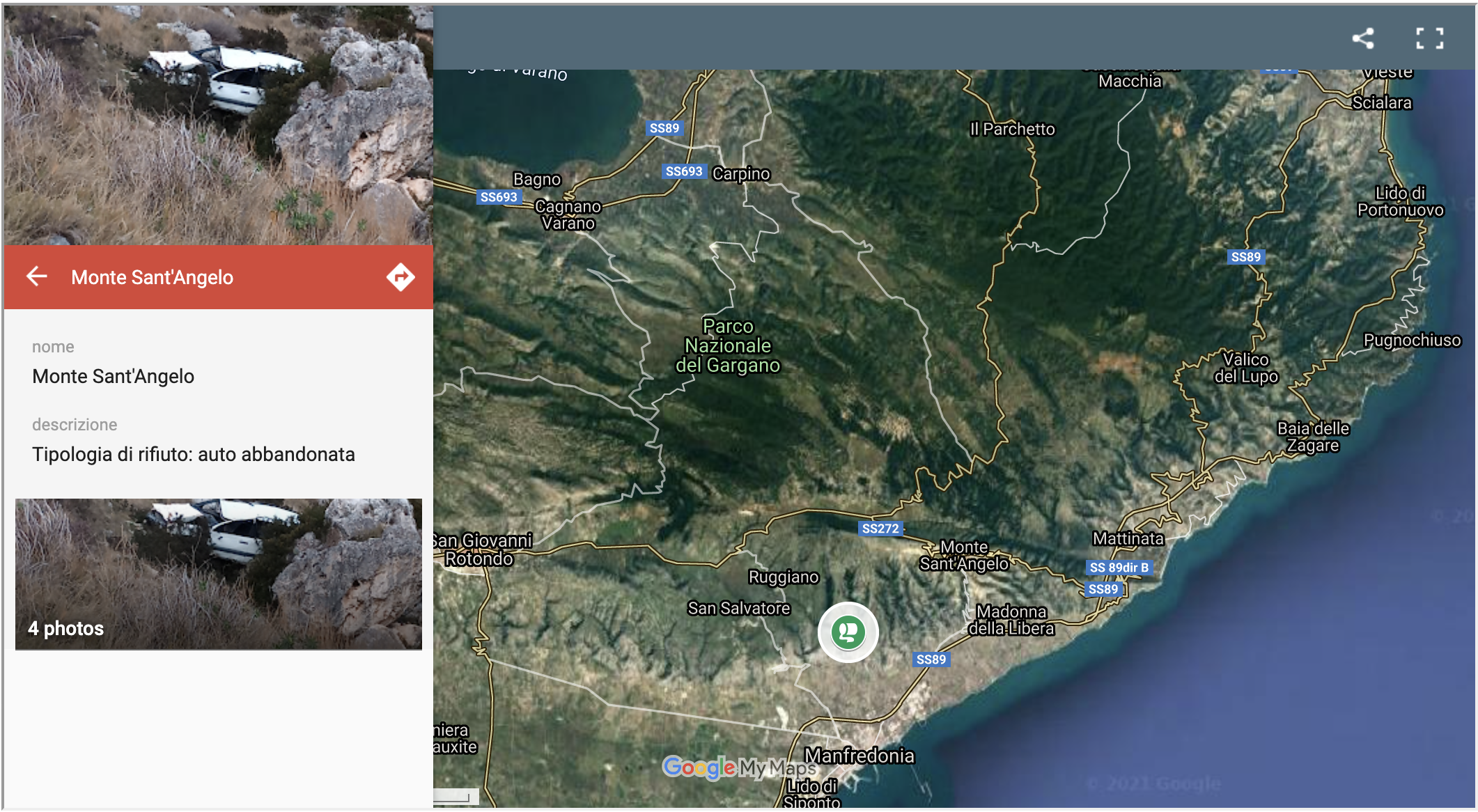Click the Monte Sant'Angelo title in red header
1478x812 pixels.
click(x=152, y=277)
